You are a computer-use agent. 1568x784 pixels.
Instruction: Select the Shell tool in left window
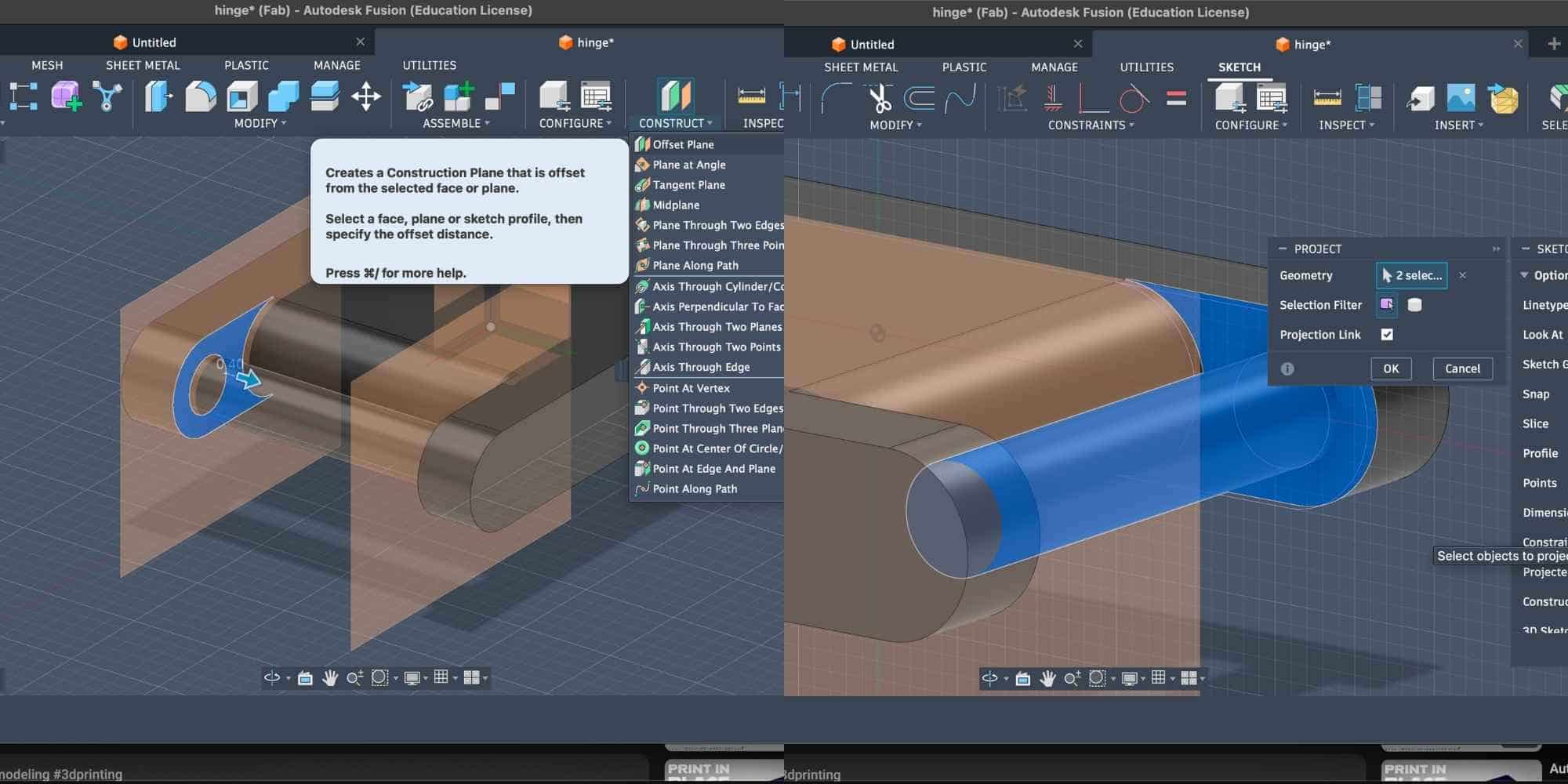coord(242,96)
